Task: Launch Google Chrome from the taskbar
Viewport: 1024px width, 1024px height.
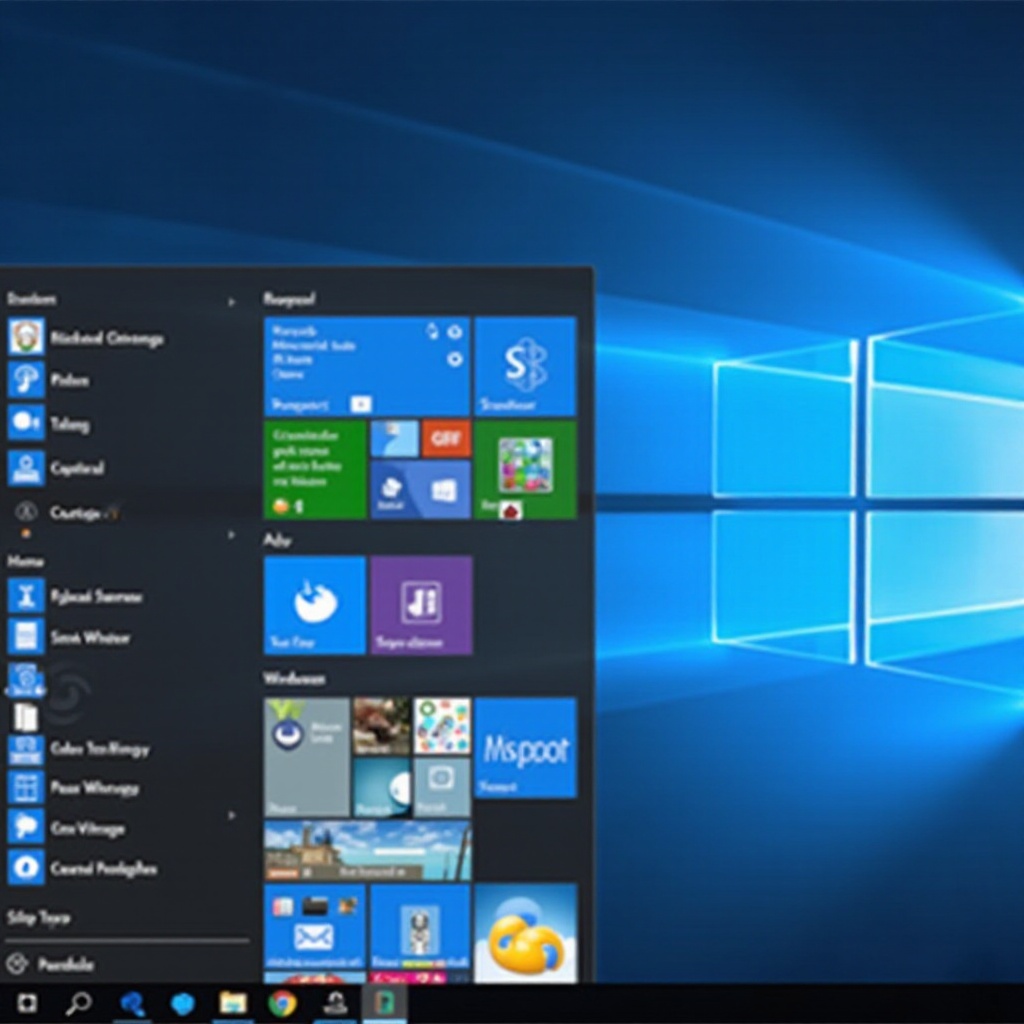Action: click(x=283, y=1003)
